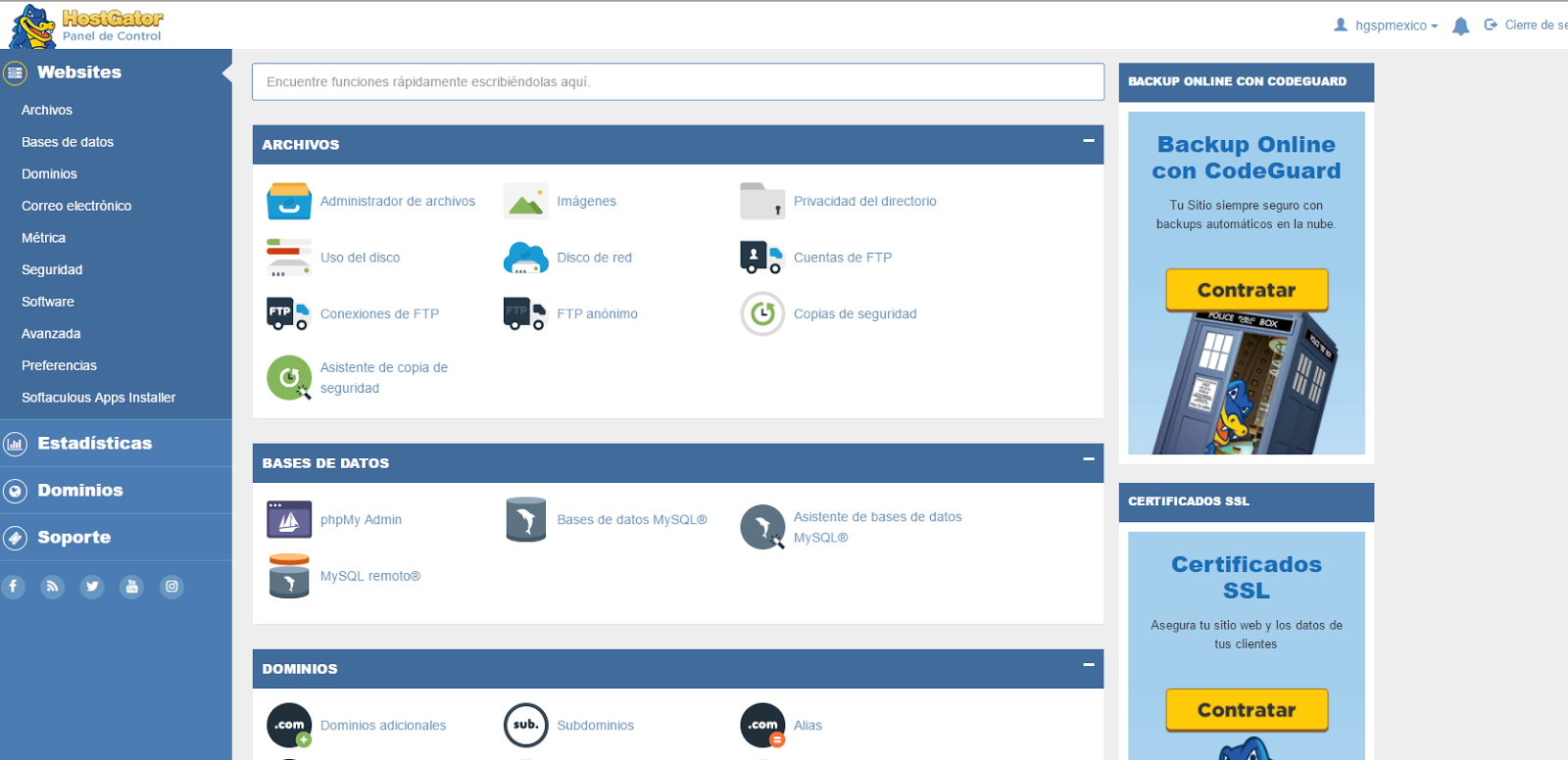The image size is (1568, 760).
Task: Select Preferencias in the sidebar
Action: 60,365
